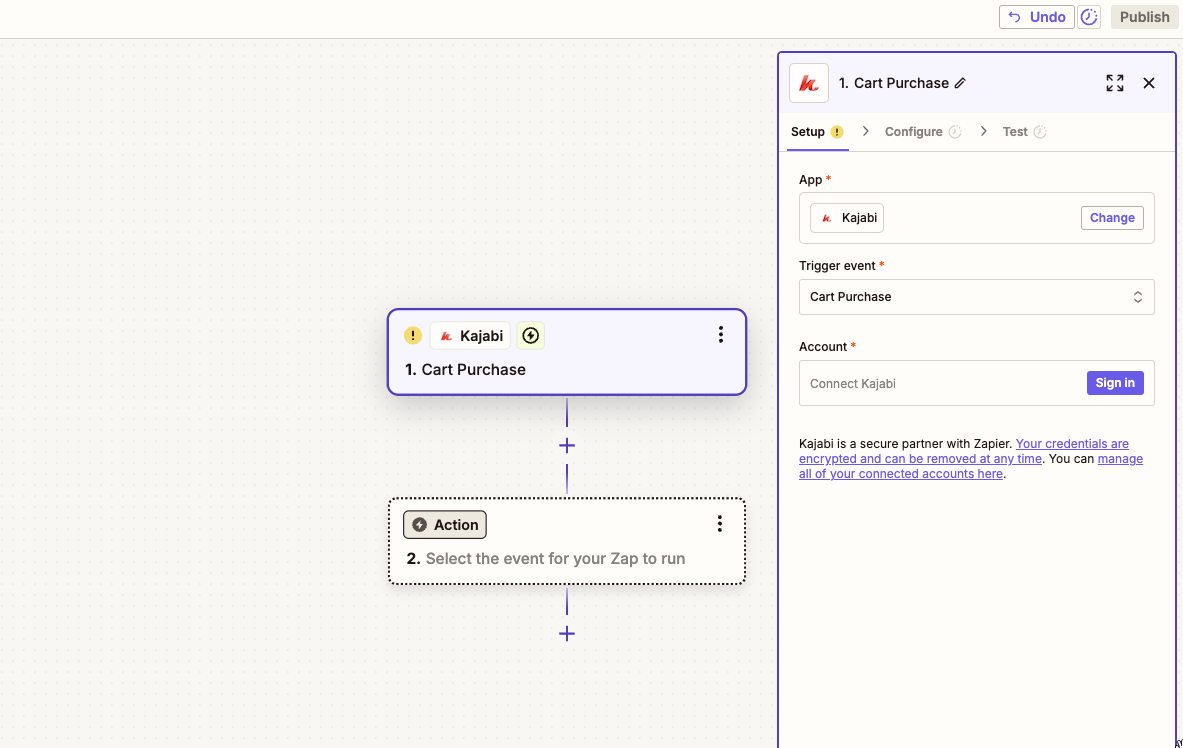Sign in to connect Kajabi

(x=1114, y=382)
